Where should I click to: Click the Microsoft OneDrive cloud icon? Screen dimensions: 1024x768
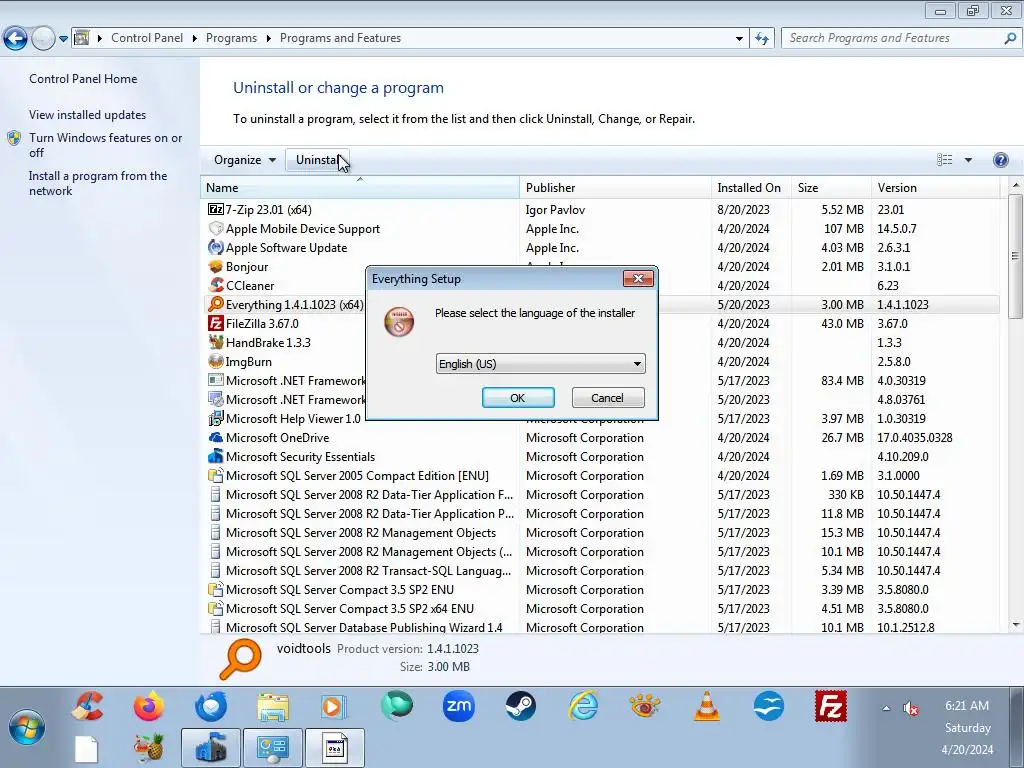tap(216, 438)
